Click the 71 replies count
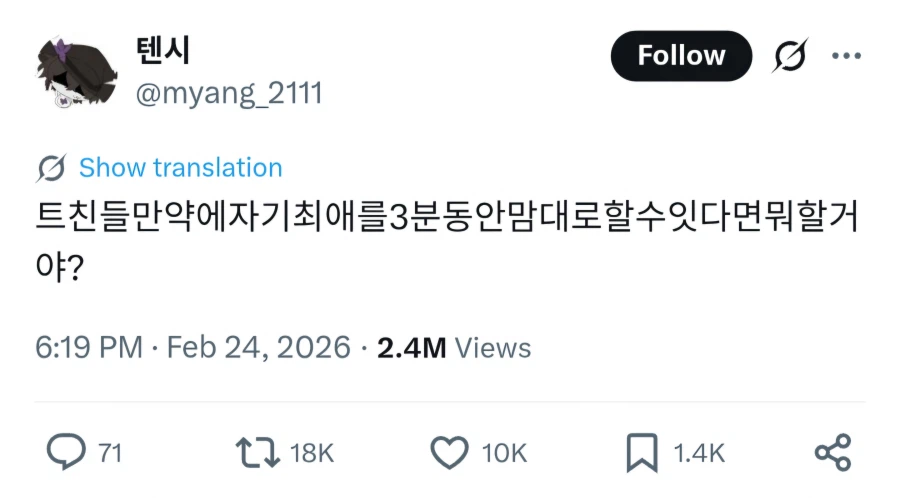The width and height of the screenshot is (900, 498). tap(110, 453)
